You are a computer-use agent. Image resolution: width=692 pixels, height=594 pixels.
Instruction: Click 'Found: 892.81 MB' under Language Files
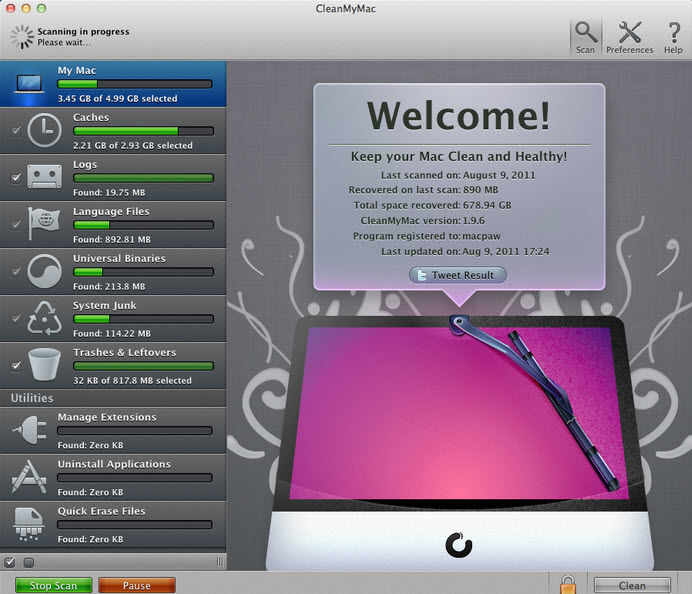112,240
